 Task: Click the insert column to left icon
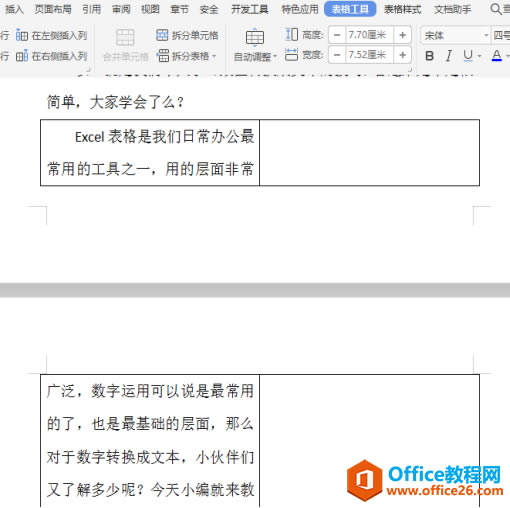(22, 35)
